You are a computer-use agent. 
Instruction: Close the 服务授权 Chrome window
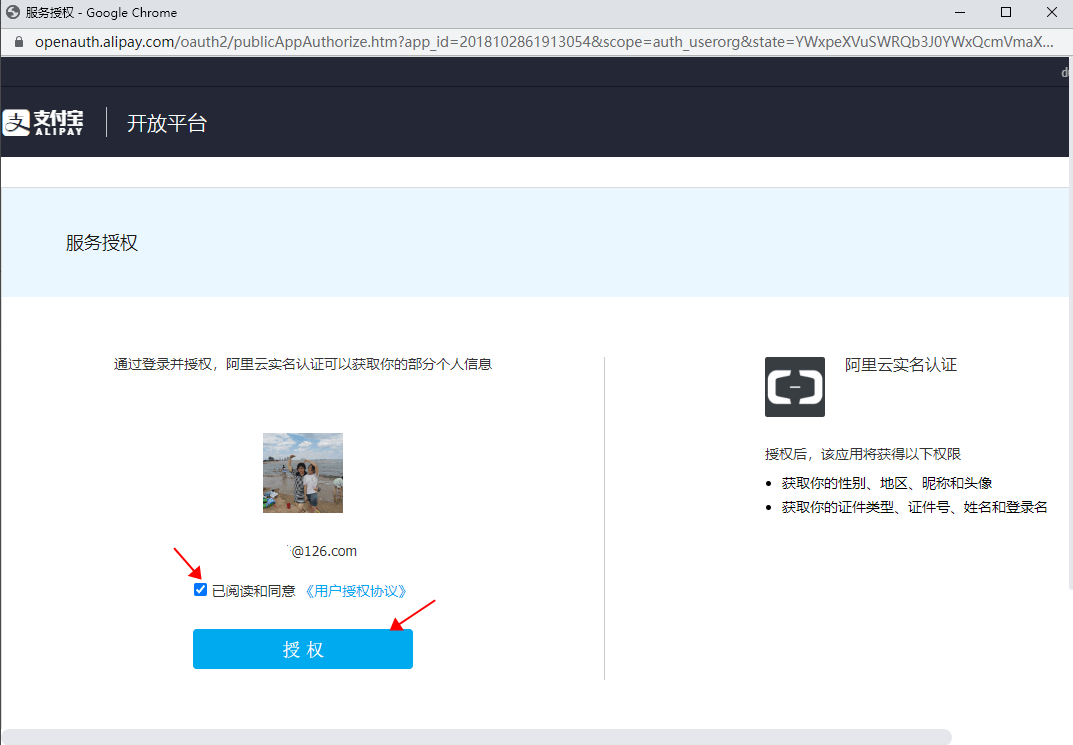1052,12
